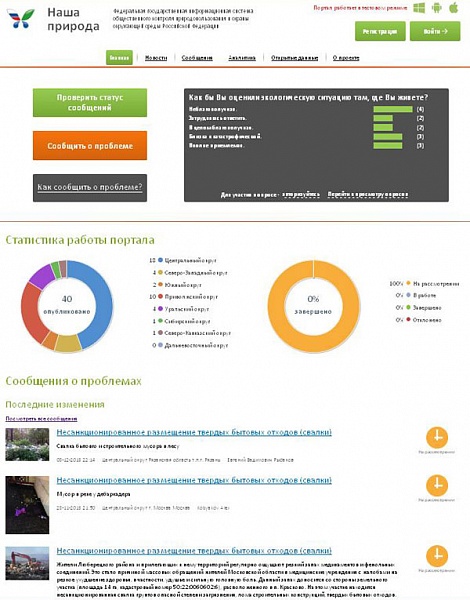Viewport: 470px width, 600px height.
Task: Open the Apple app download icon
Action: (x=454, y=8)
